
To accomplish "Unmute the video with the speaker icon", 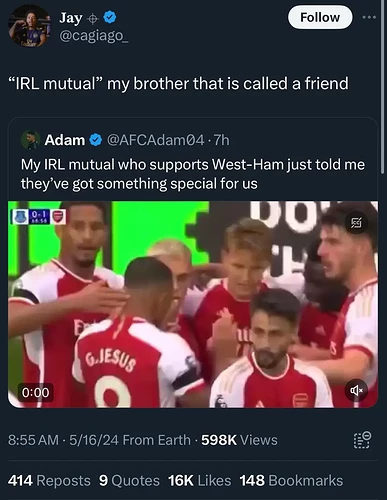I will (x=356, y=389).
